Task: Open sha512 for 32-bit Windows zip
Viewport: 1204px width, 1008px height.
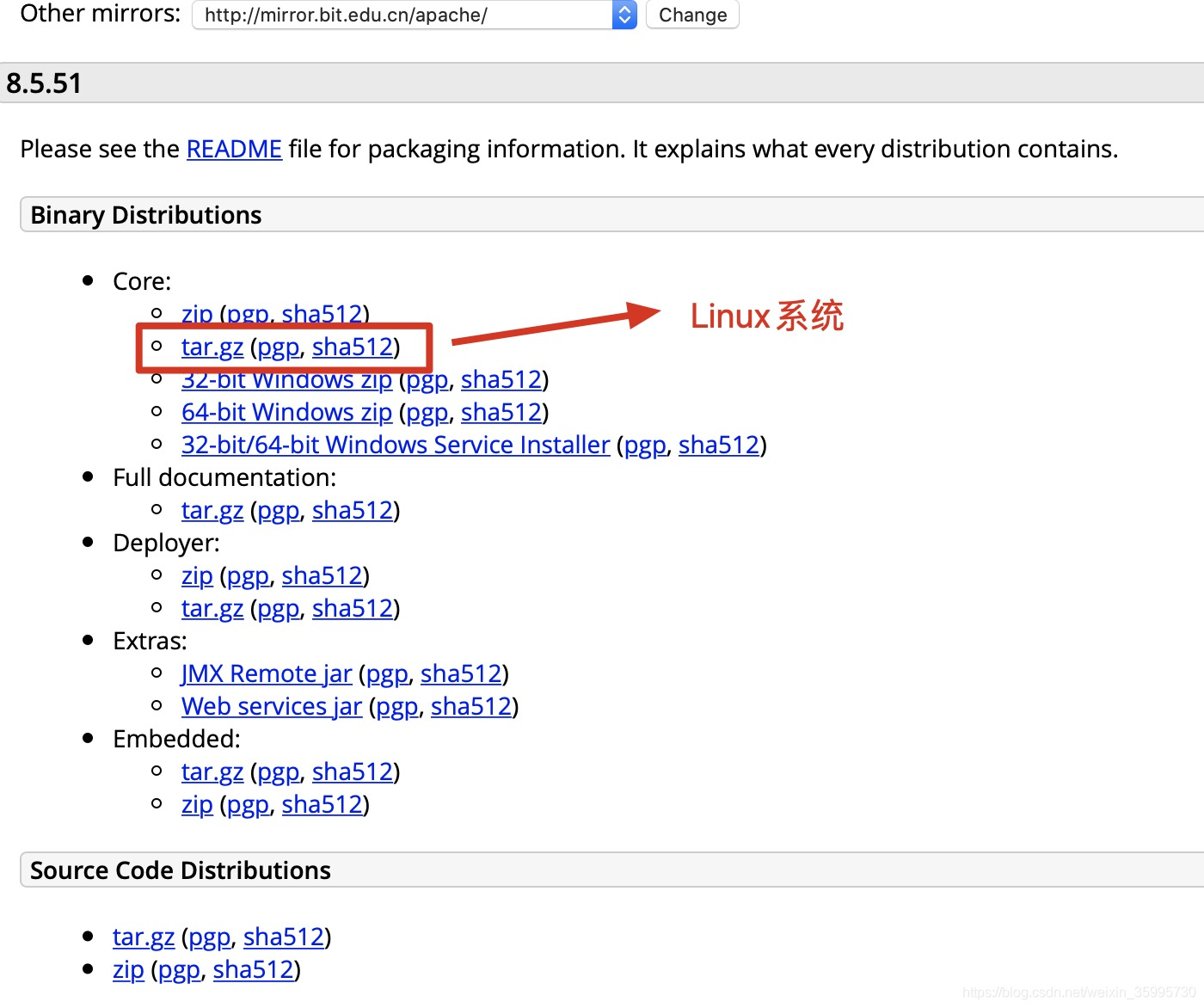Action: [501, 379]
